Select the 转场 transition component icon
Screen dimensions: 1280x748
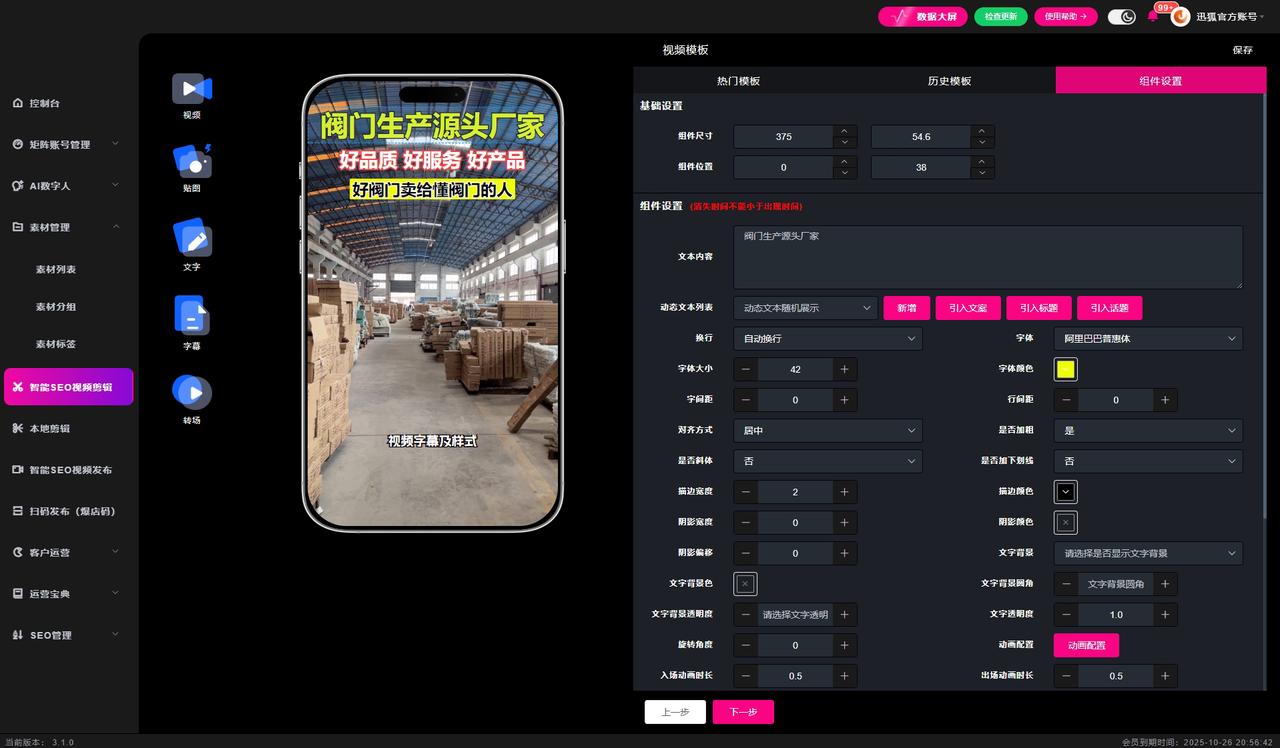click(x=191, y=392)
